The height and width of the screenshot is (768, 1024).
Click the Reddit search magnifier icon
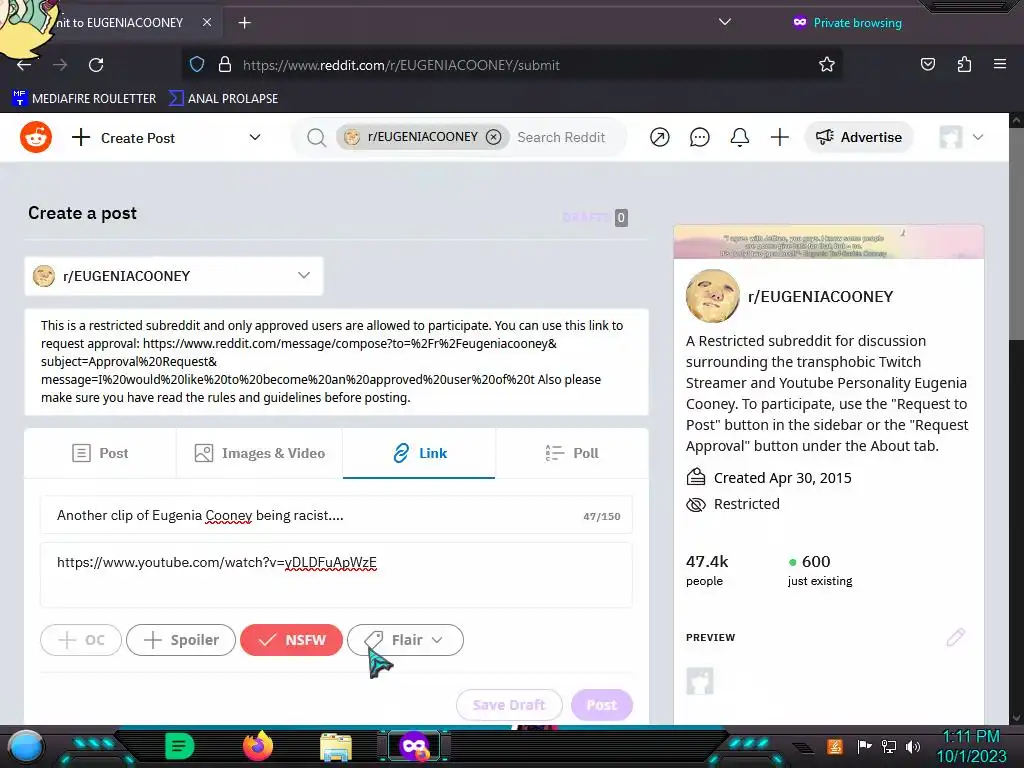coord(317,137)
